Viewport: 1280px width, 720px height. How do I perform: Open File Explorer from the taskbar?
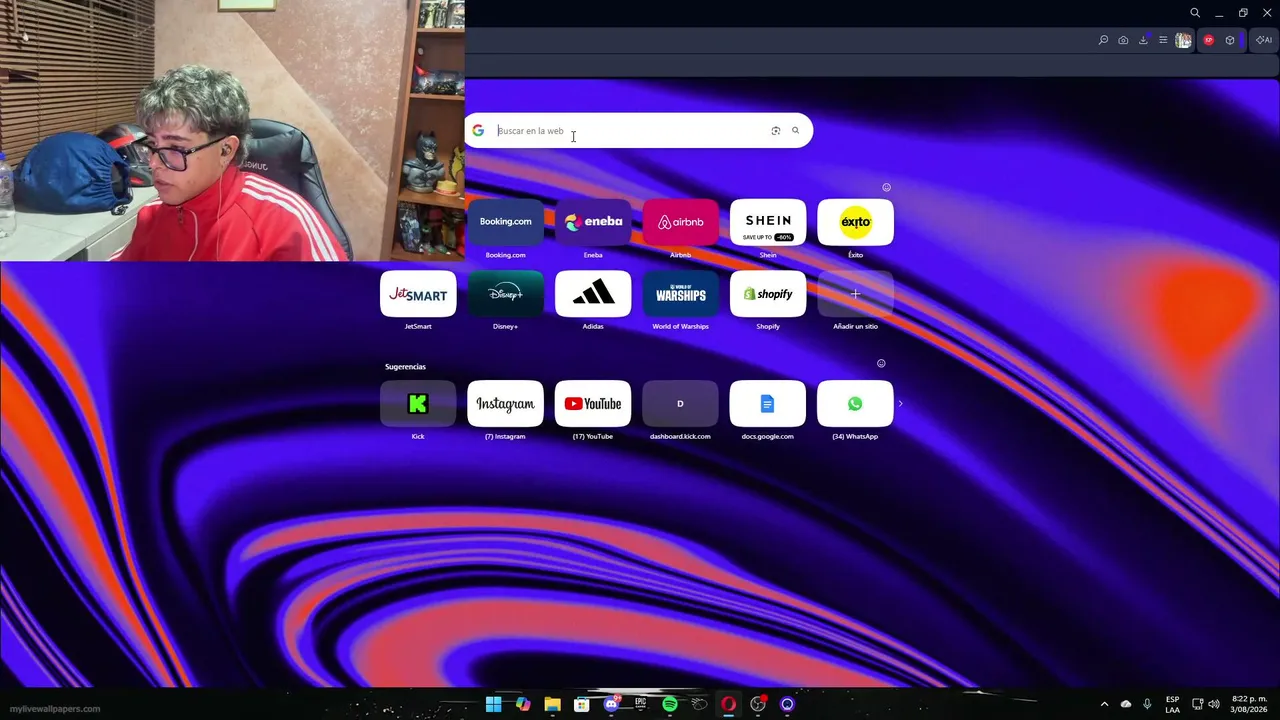[552, 704]
